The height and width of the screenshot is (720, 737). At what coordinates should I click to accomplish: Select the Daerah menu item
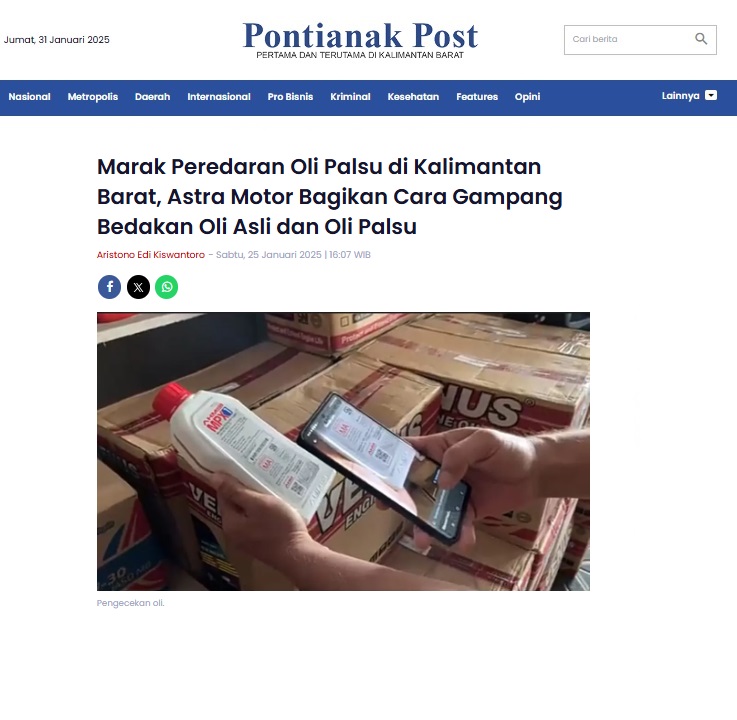(x=152, y=97)
